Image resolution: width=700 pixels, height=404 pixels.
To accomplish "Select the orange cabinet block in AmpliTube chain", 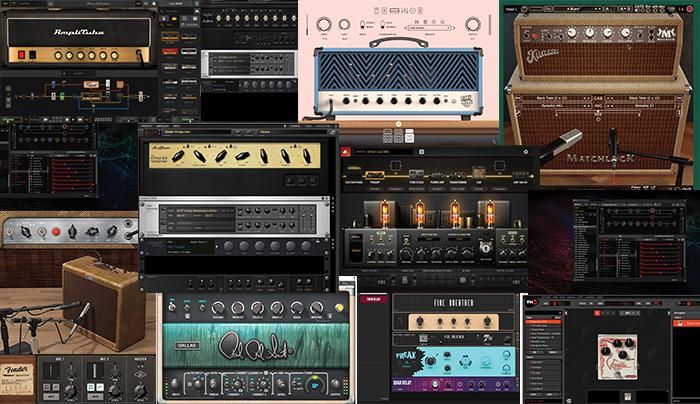I will [x=120, y=84].
